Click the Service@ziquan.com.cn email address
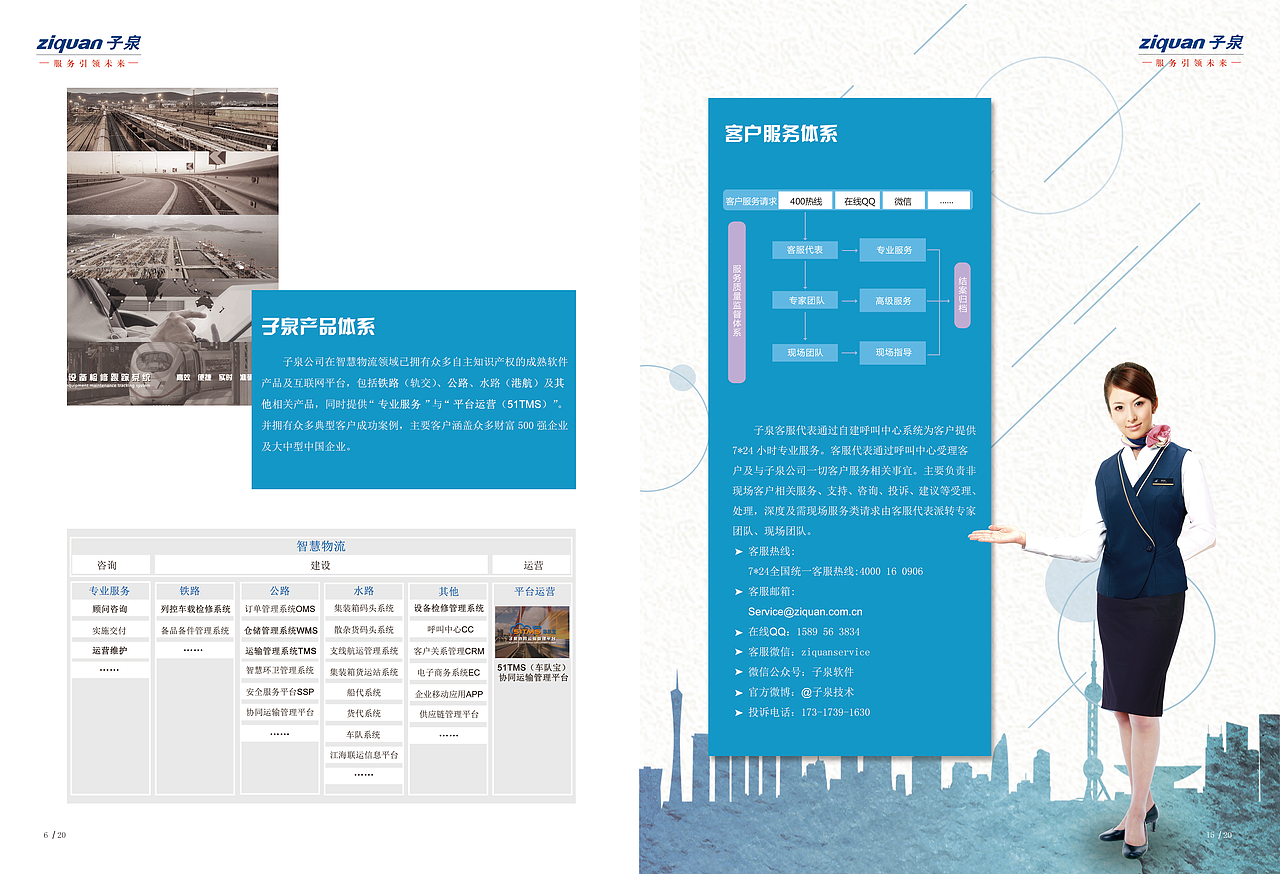This screenshot has height=874, width=1280. (x=805, y=612)
